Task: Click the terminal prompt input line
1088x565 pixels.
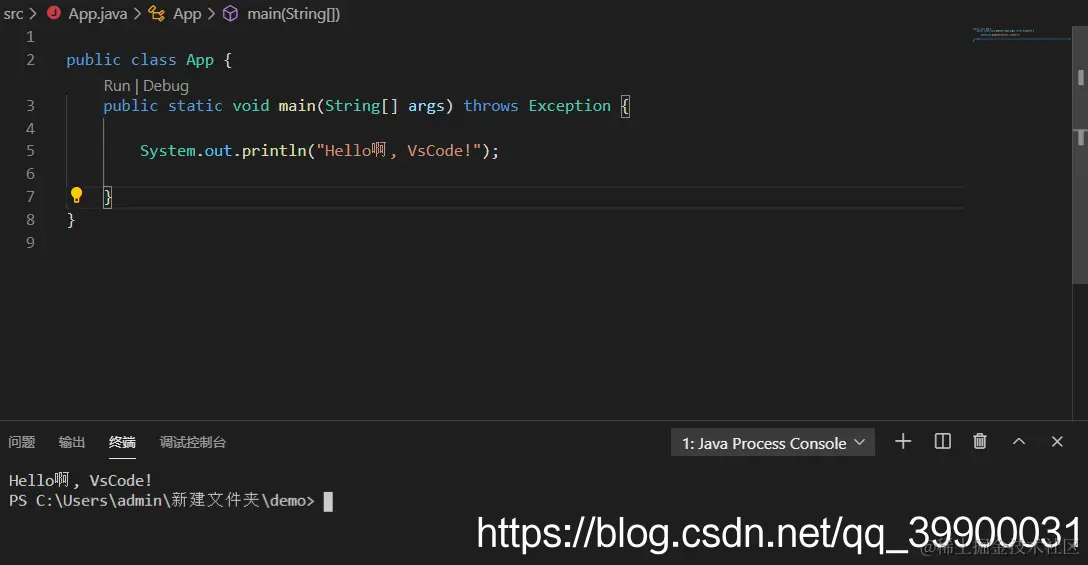Action: point(171,500)
